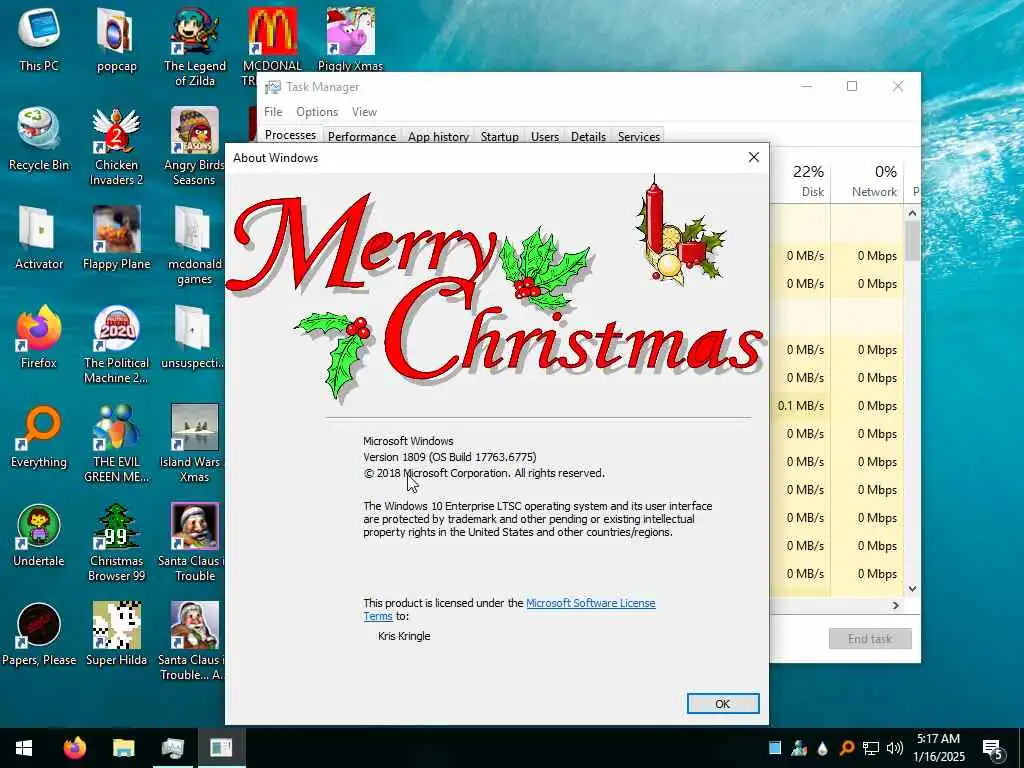Click the taskbar clock showing 5:17 AM
Screen dimensions: 1024x768
point(938,748)
